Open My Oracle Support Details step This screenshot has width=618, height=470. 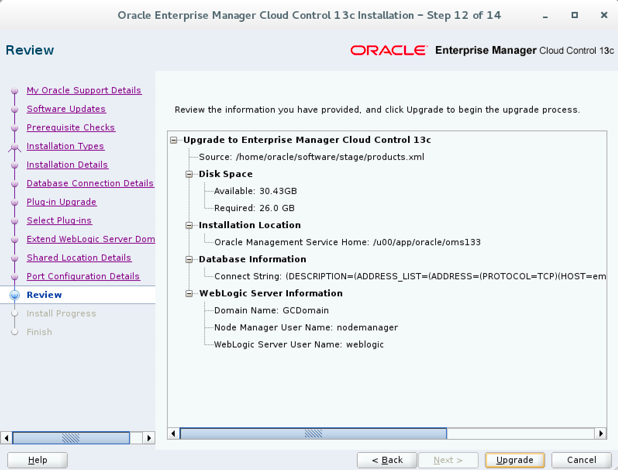coord(84,90)
